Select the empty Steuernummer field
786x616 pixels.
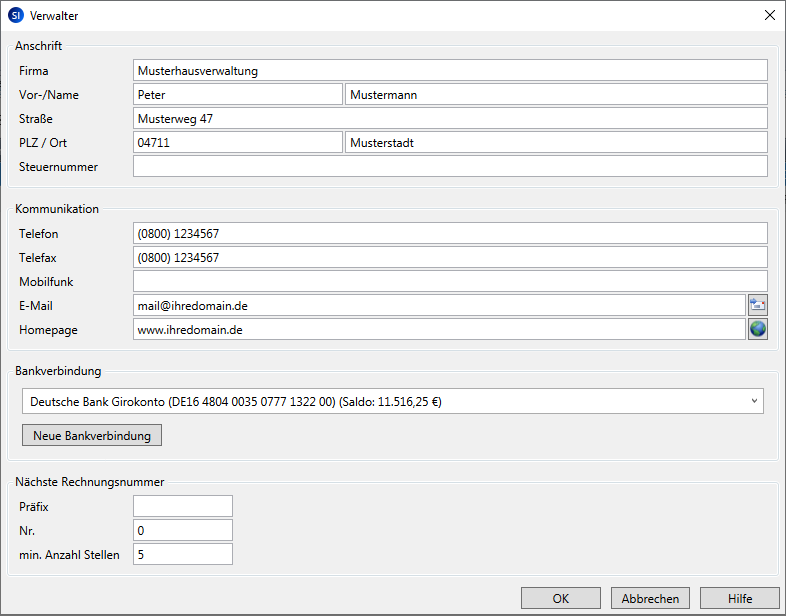450,167
